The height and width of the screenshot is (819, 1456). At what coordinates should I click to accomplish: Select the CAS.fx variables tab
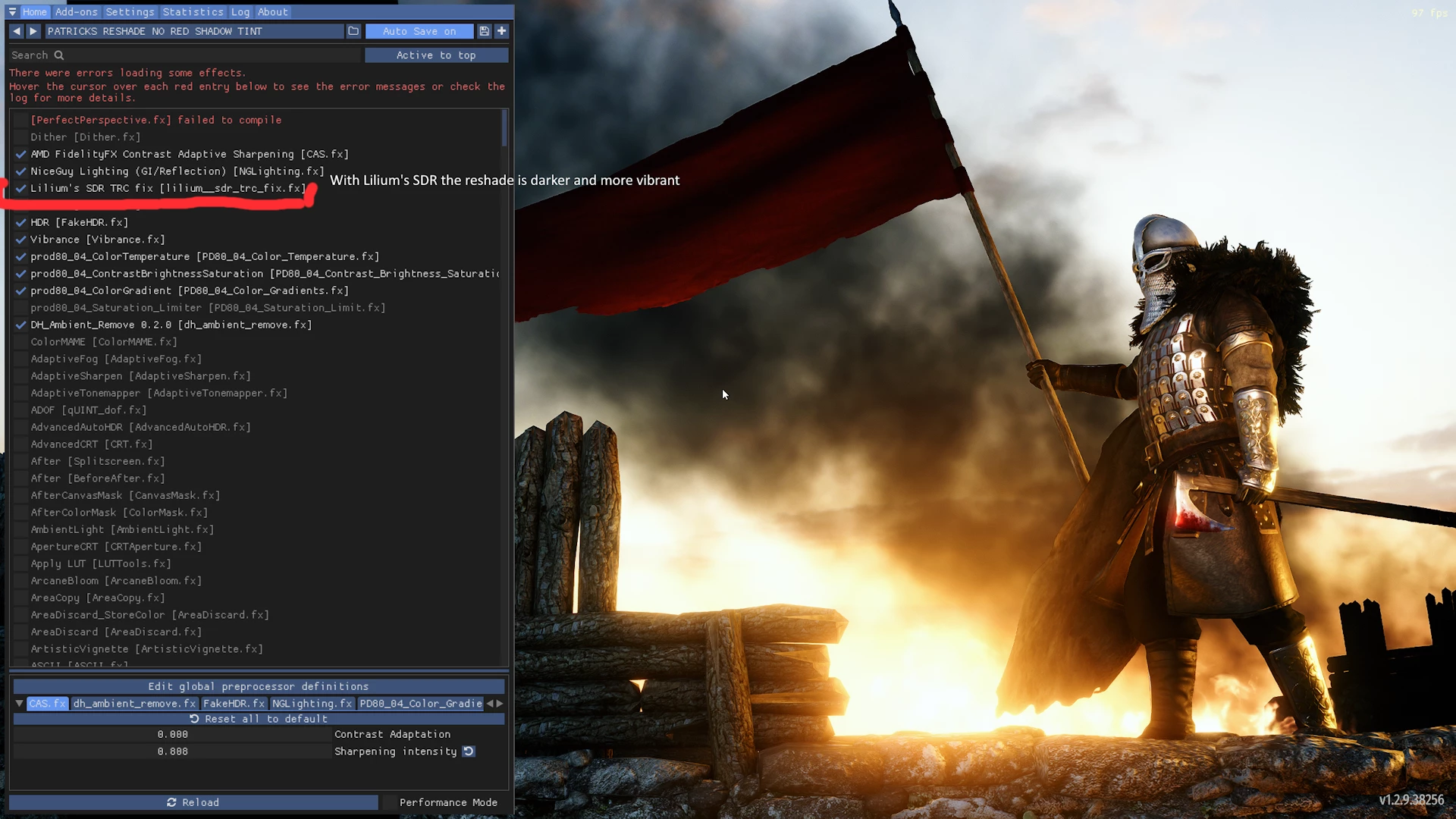(x=48, y=704)
